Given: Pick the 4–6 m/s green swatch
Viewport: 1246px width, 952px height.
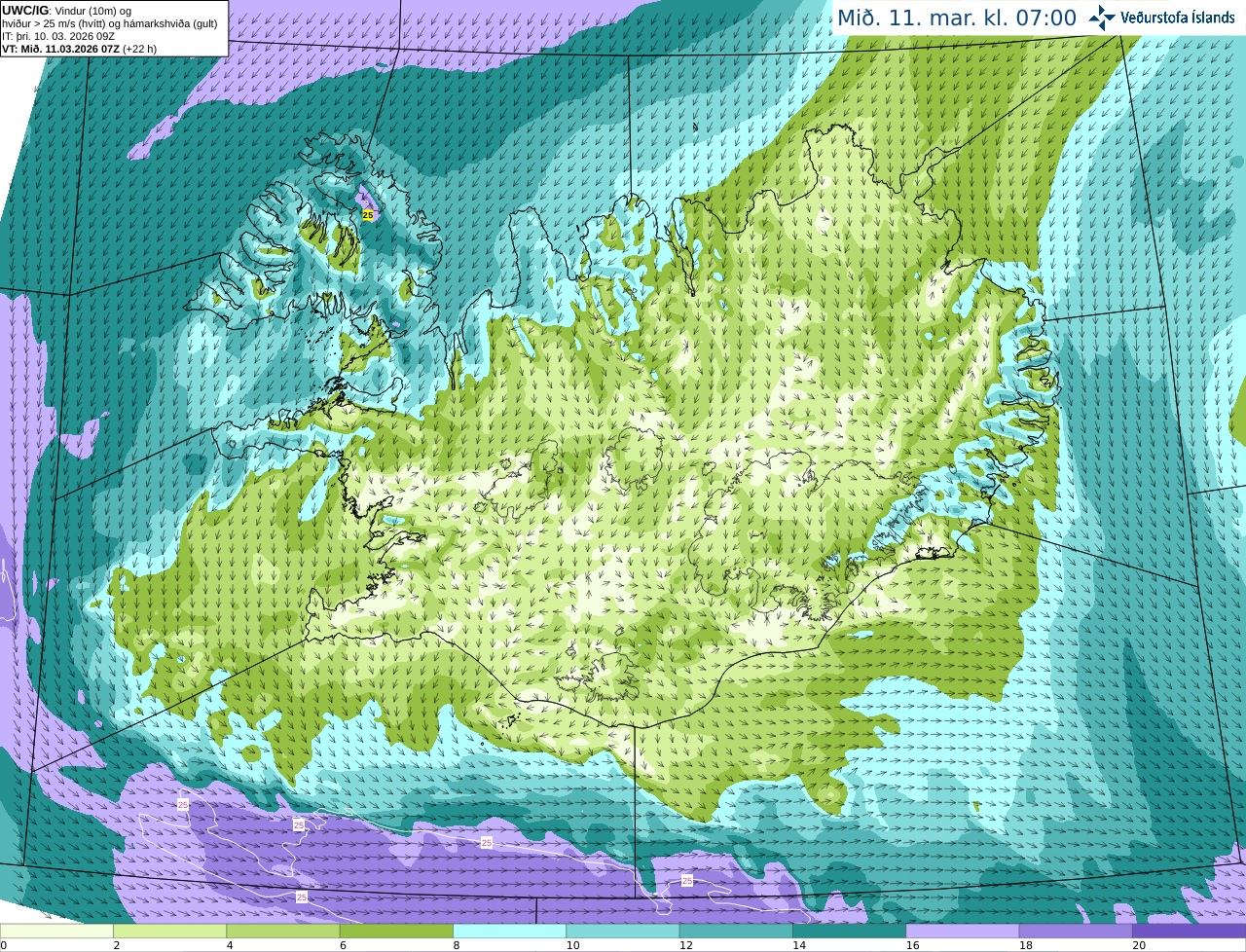Looking at the screenshot, I should point(283,931).
